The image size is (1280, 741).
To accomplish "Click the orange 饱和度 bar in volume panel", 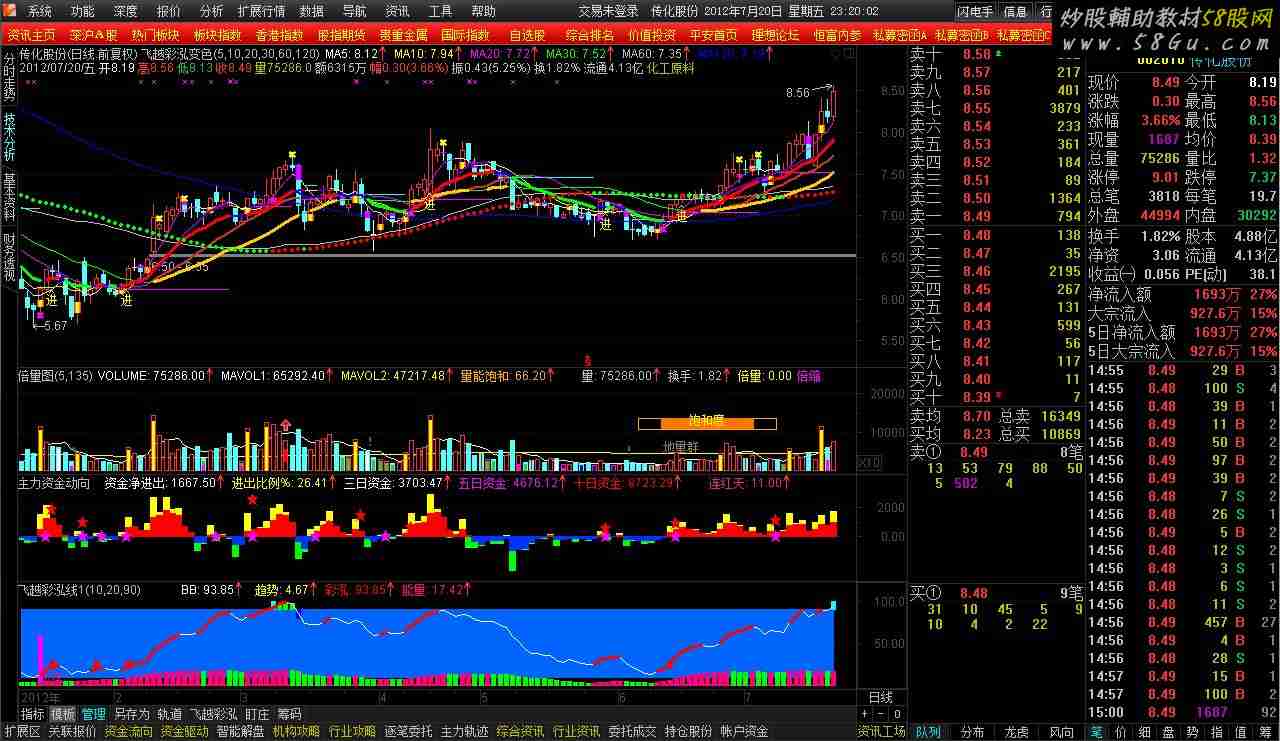I will pos(707,423).
